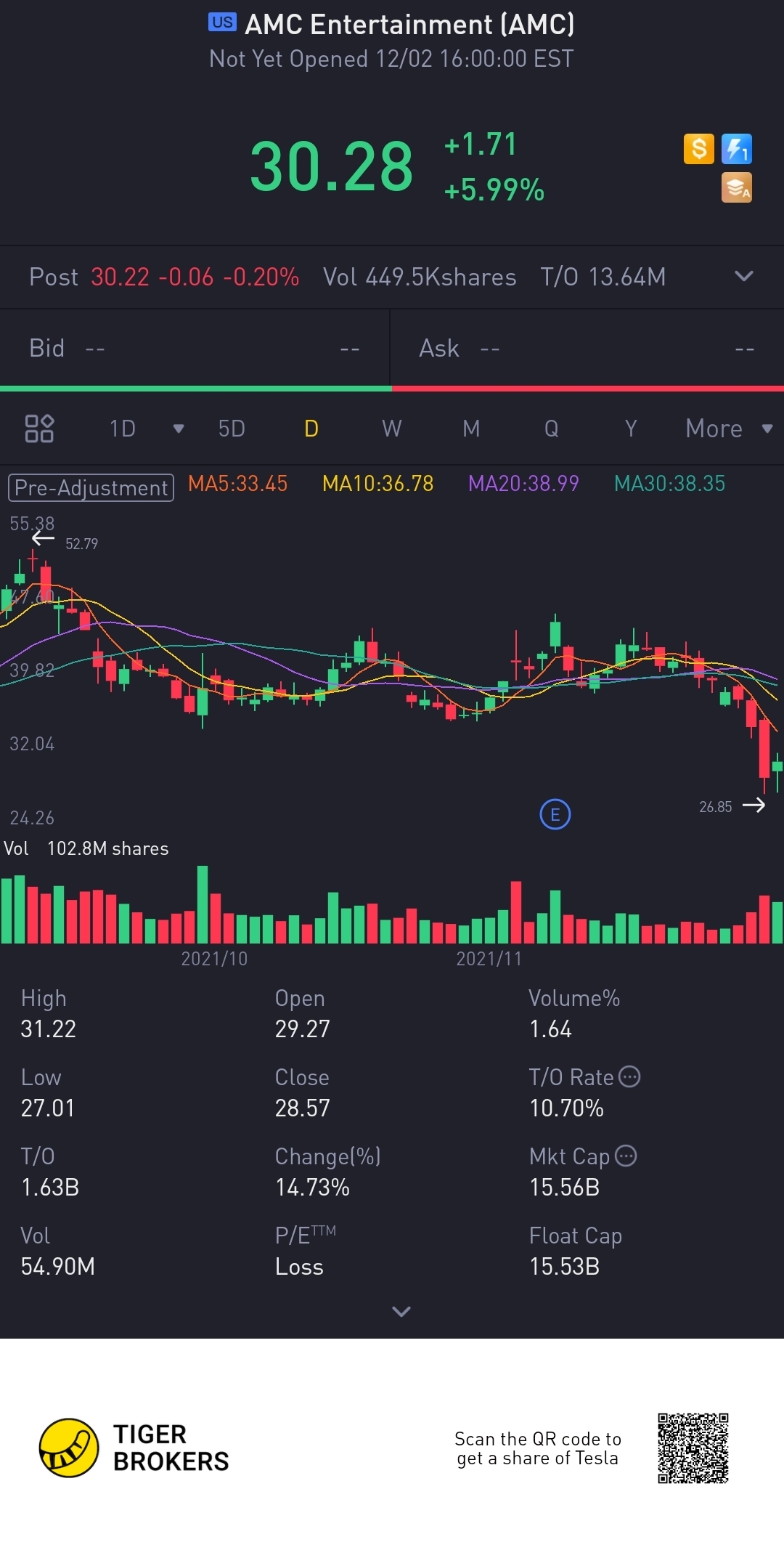784x1558 pixels.
Task: Tap the Mkt Cap value 15.56B
Action: point(565,1188)
